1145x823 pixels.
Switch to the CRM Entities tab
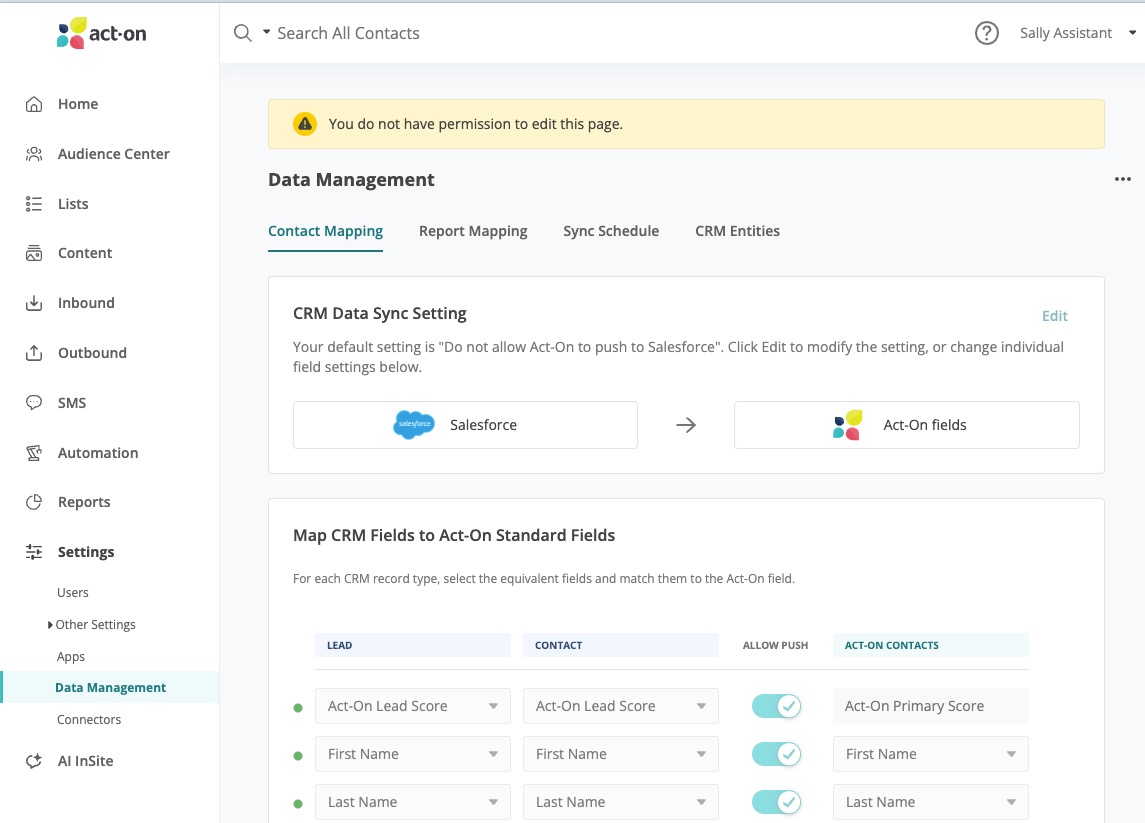738,231
